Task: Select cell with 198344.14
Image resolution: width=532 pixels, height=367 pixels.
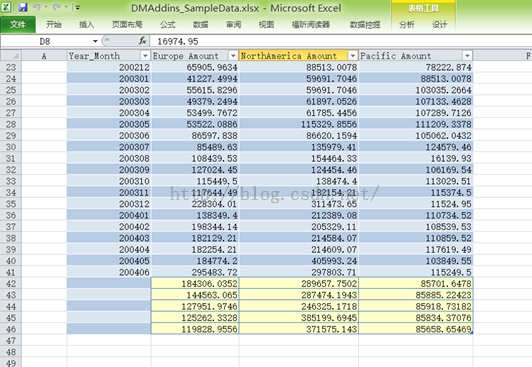Action: (195, 227)
